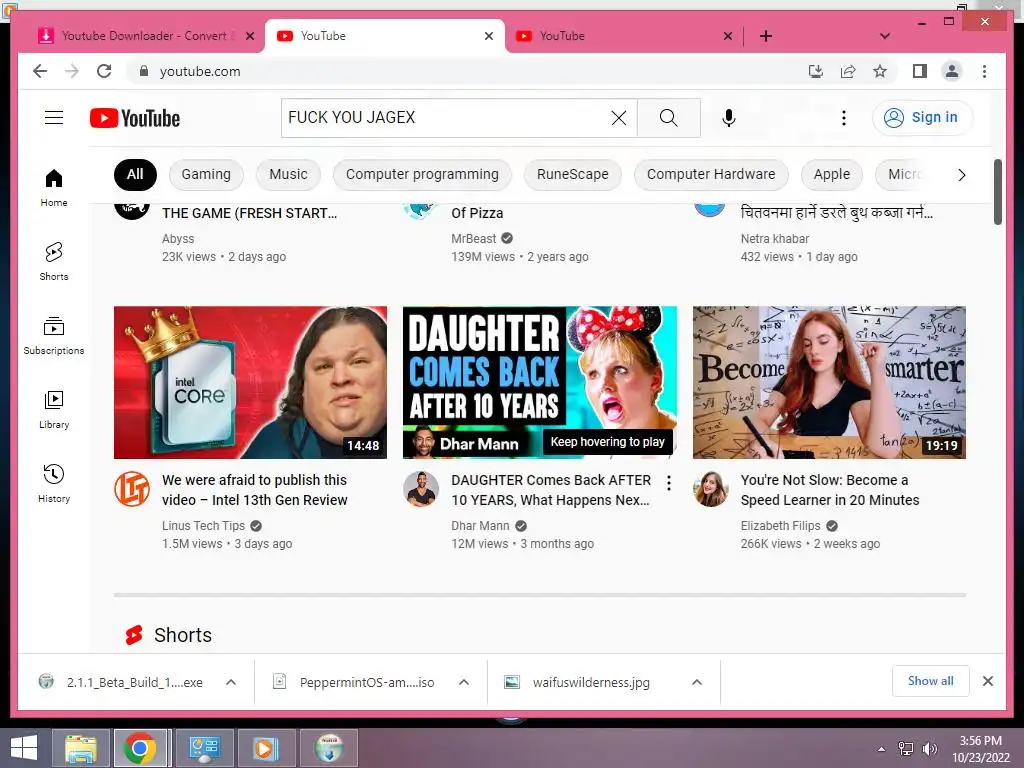Show more category chips with right arrow
This screenshot has width=1024, height=768.
click(961, 175)
